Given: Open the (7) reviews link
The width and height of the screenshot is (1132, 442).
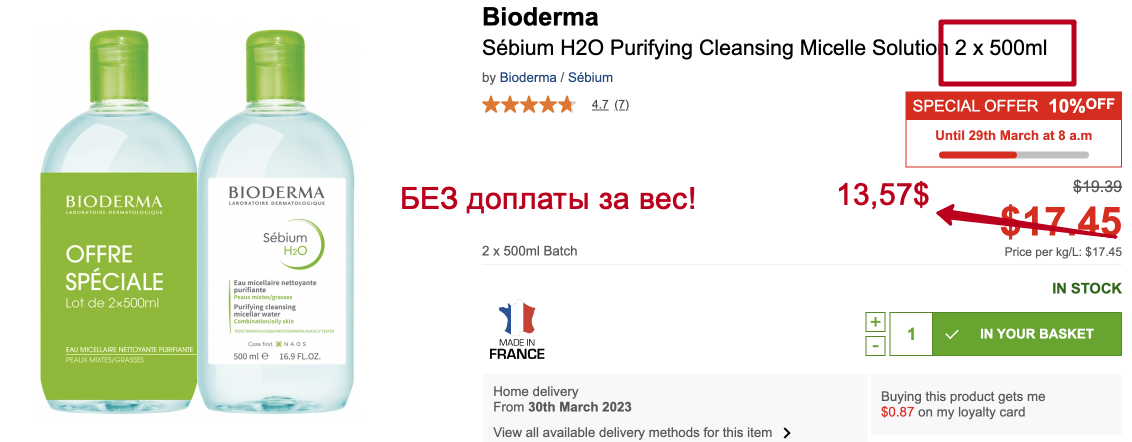Looking at the screenshot, I should tap(622, 104).
